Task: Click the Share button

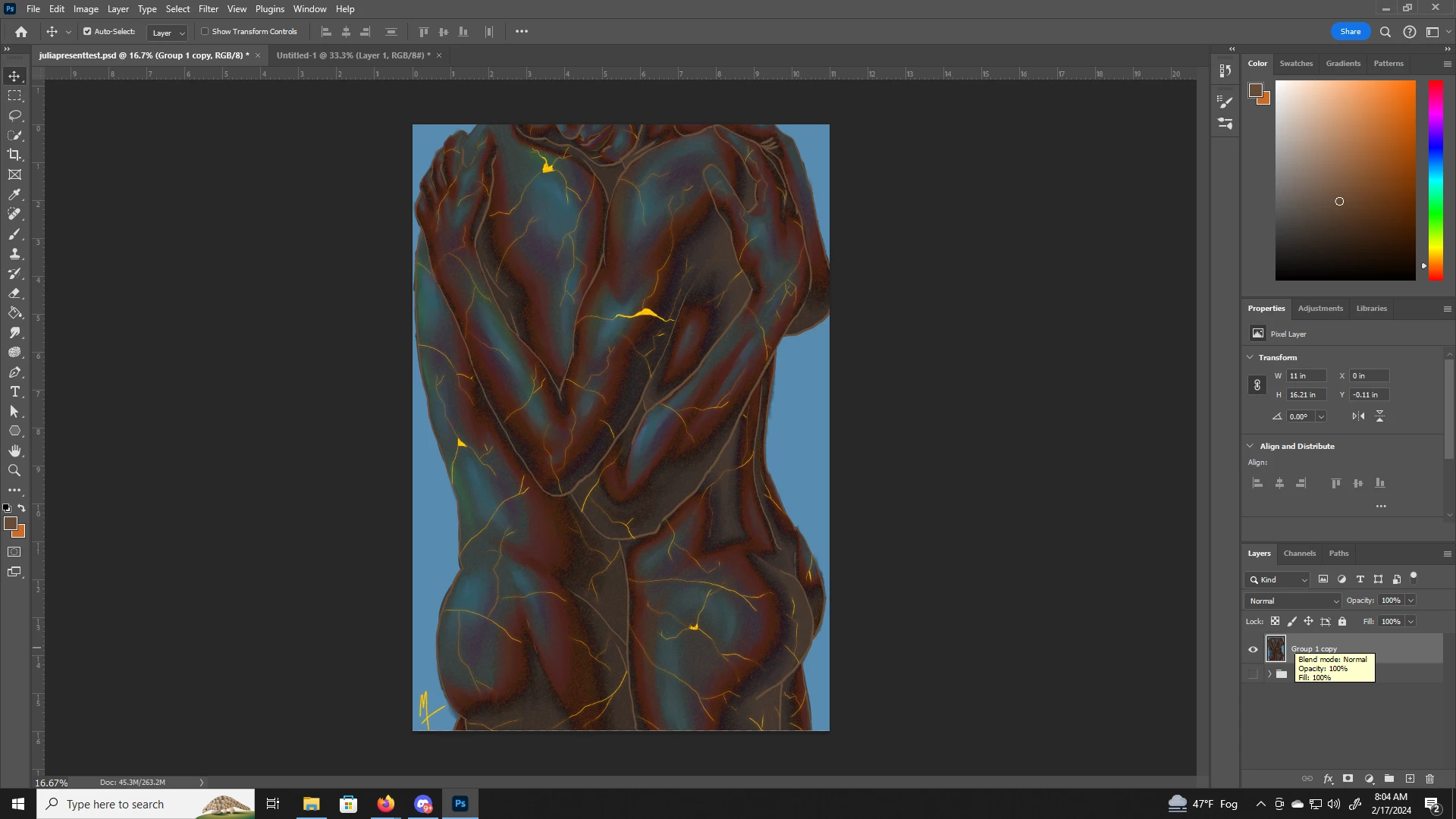Action: pos(1350,32)
